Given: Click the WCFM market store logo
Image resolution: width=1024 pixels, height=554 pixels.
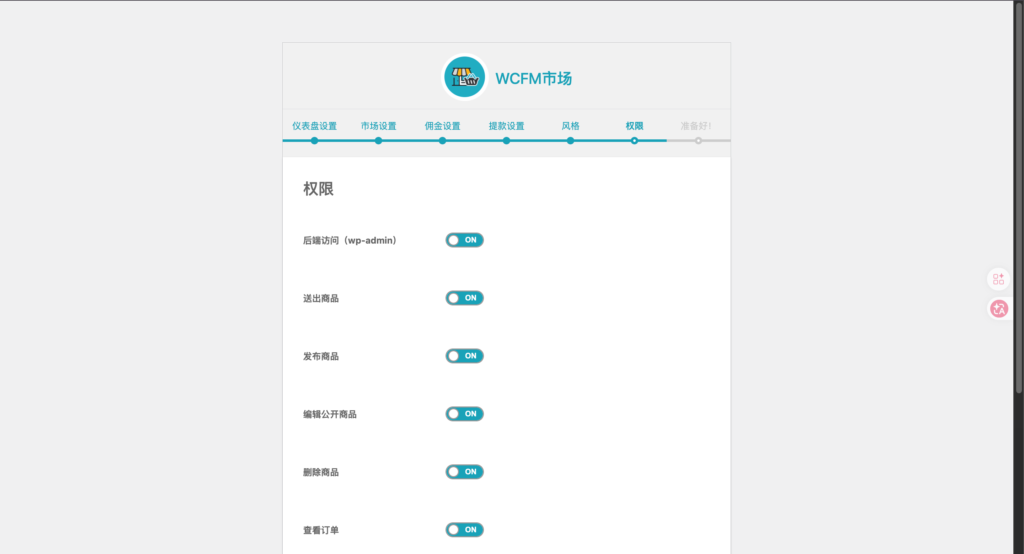Looking at the screenshot, I should pyautogui.click(x=464, y=77).
